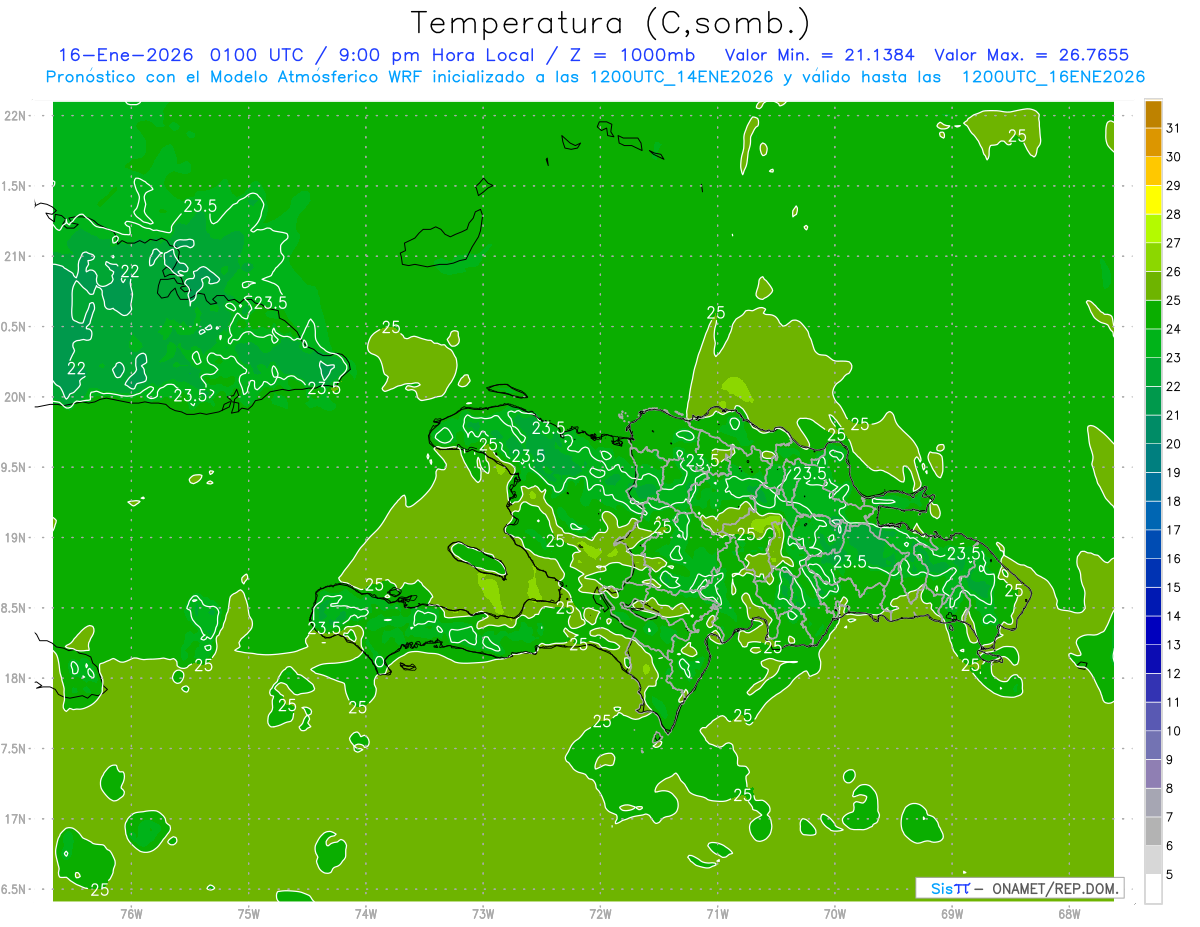Click the '76W' longitude axis label
Screen dimensions: 1200x927
coord(131,914)
